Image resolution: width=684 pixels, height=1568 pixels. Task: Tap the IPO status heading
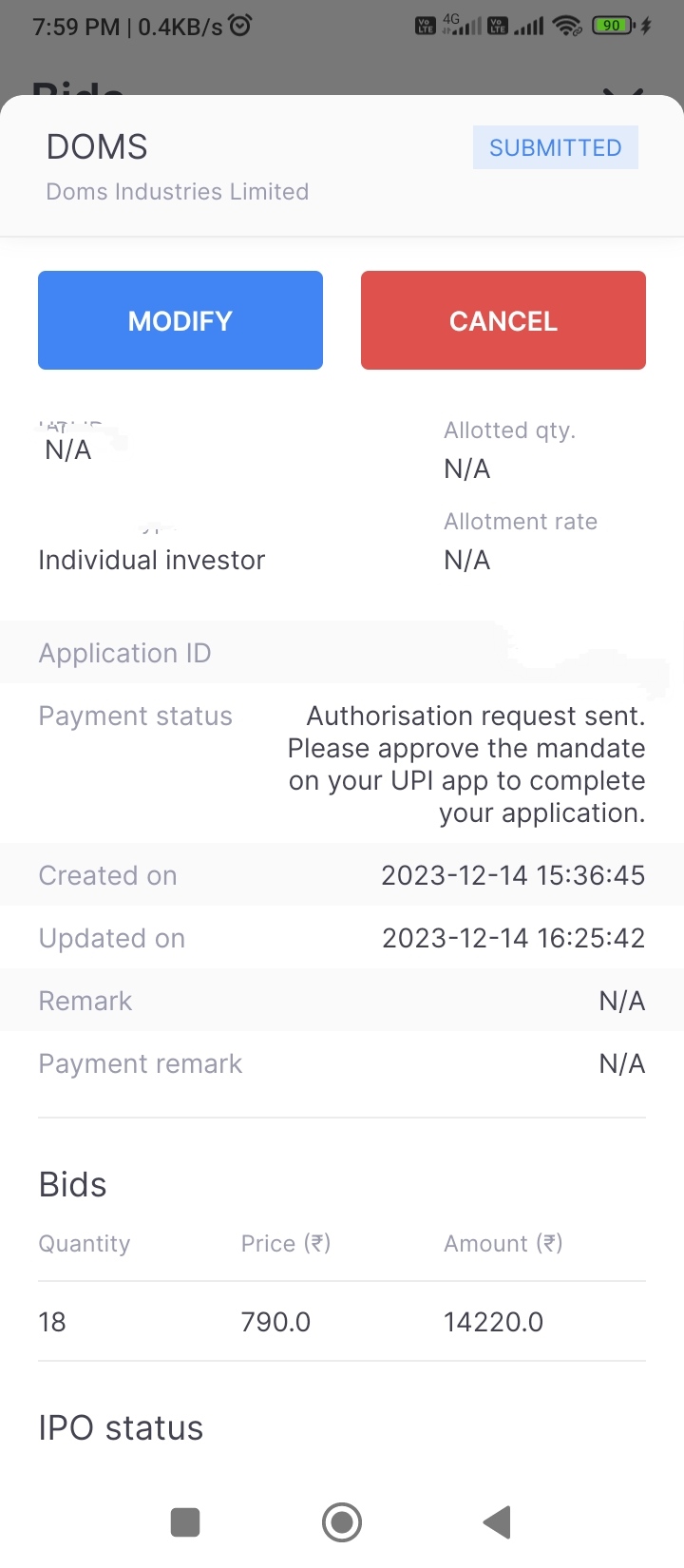[121, 1427]
